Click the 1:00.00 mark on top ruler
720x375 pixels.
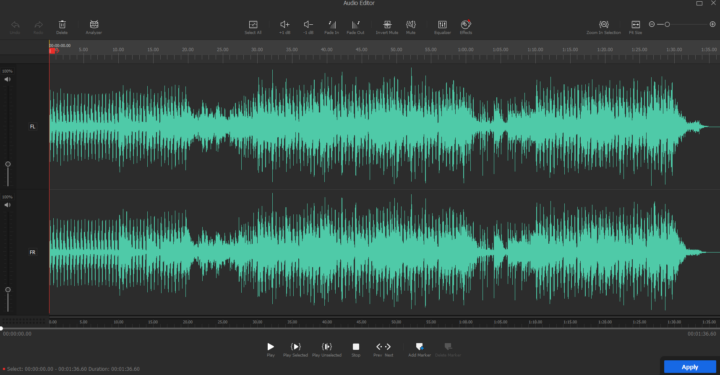pos(466,49)
